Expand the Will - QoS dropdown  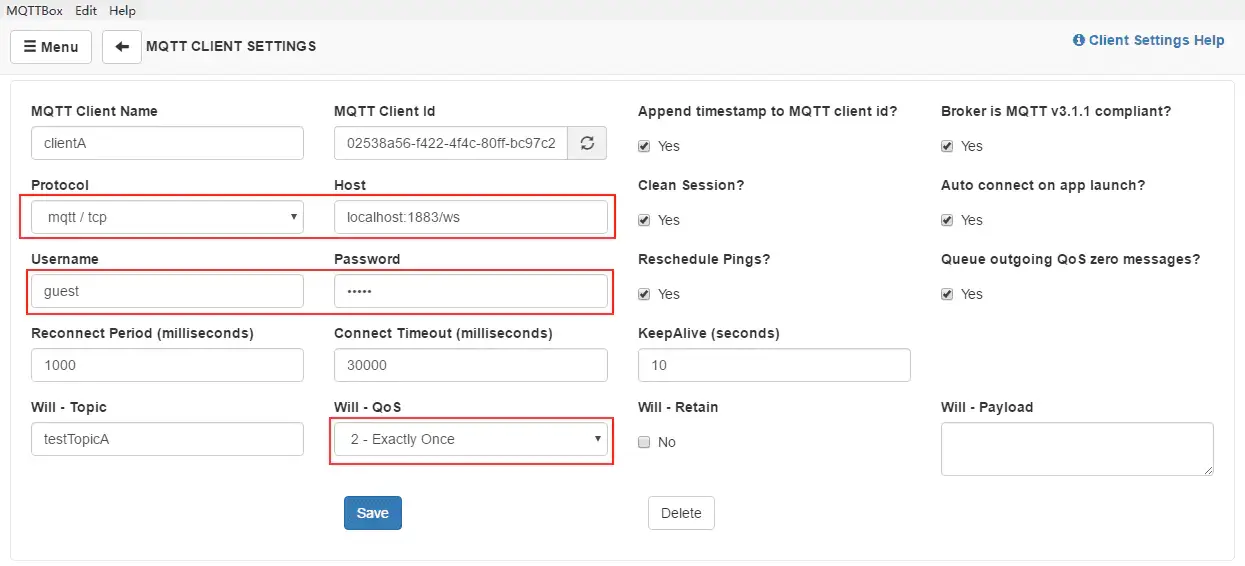470,439
